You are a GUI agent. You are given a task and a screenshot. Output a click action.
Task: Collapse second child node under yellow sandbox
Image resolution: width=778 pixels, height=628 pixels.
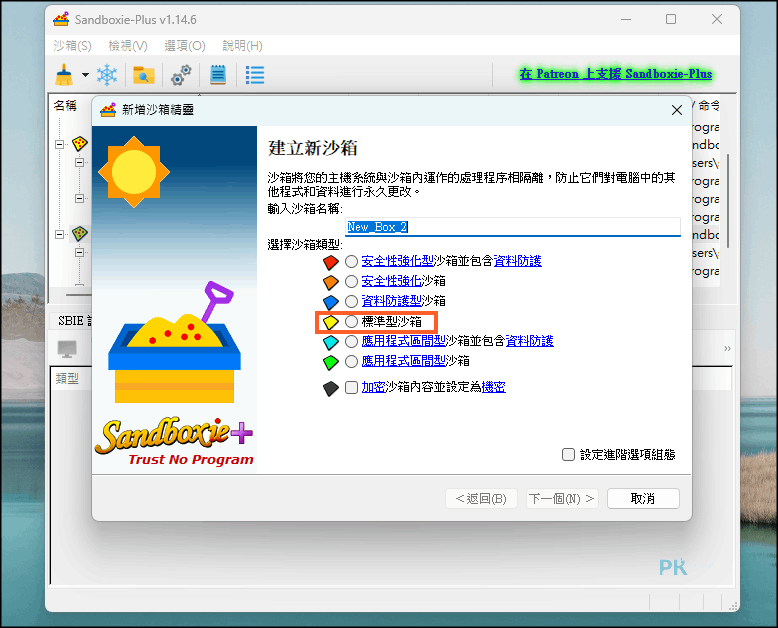(x=79, y=198)
